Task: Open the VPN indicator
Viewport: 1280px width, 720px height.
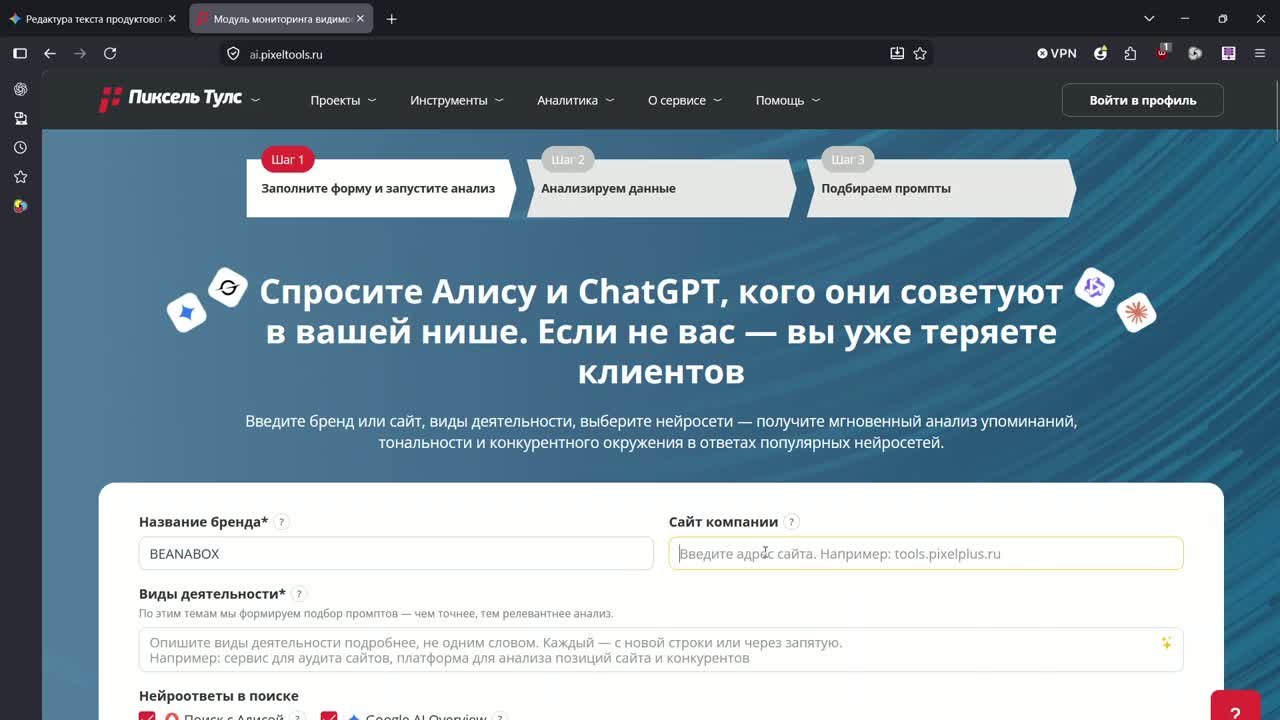Action: coord(1057,53)
